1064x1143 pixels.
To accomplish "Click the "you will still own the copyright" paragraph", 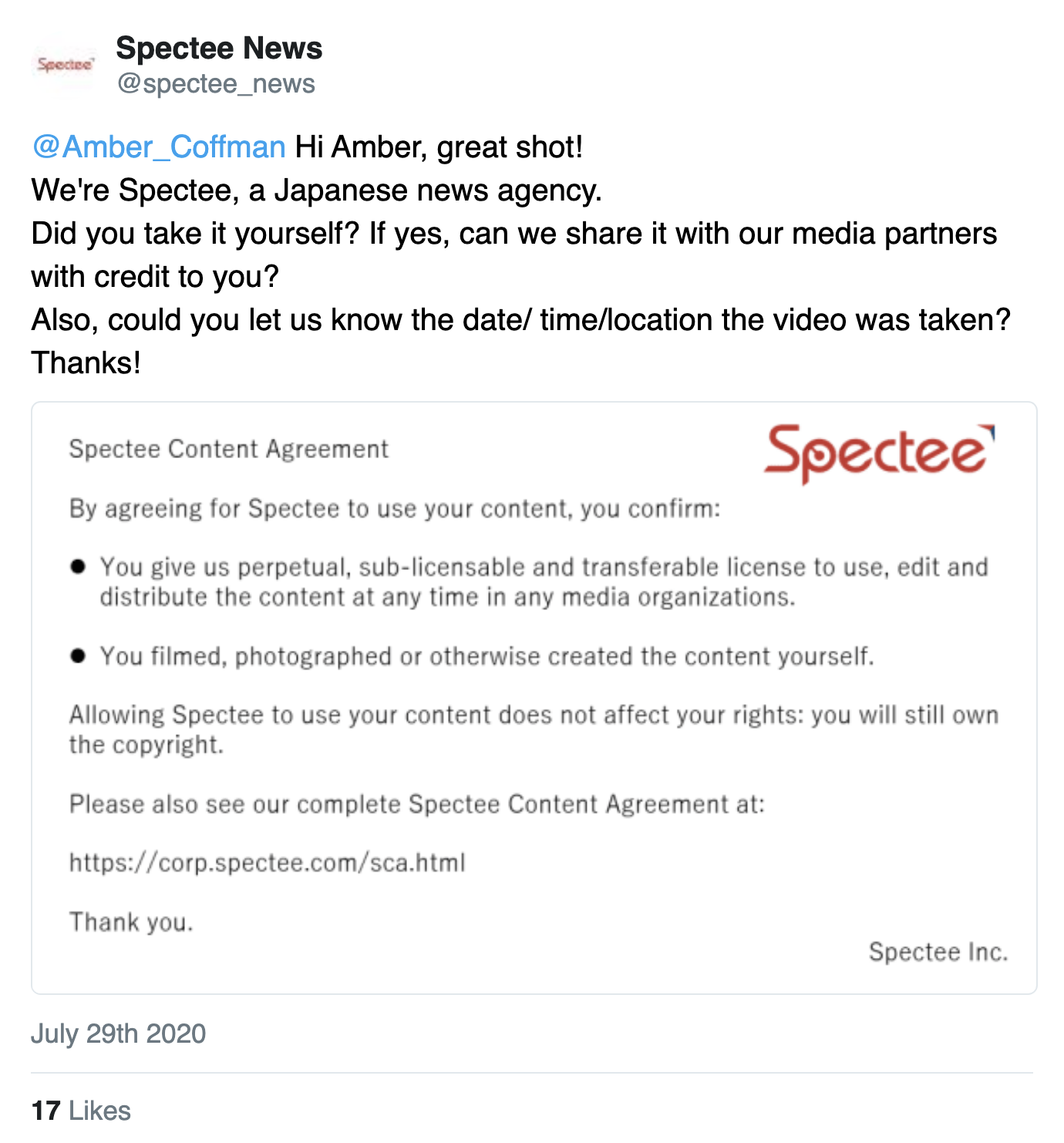I will click(534, 730).
